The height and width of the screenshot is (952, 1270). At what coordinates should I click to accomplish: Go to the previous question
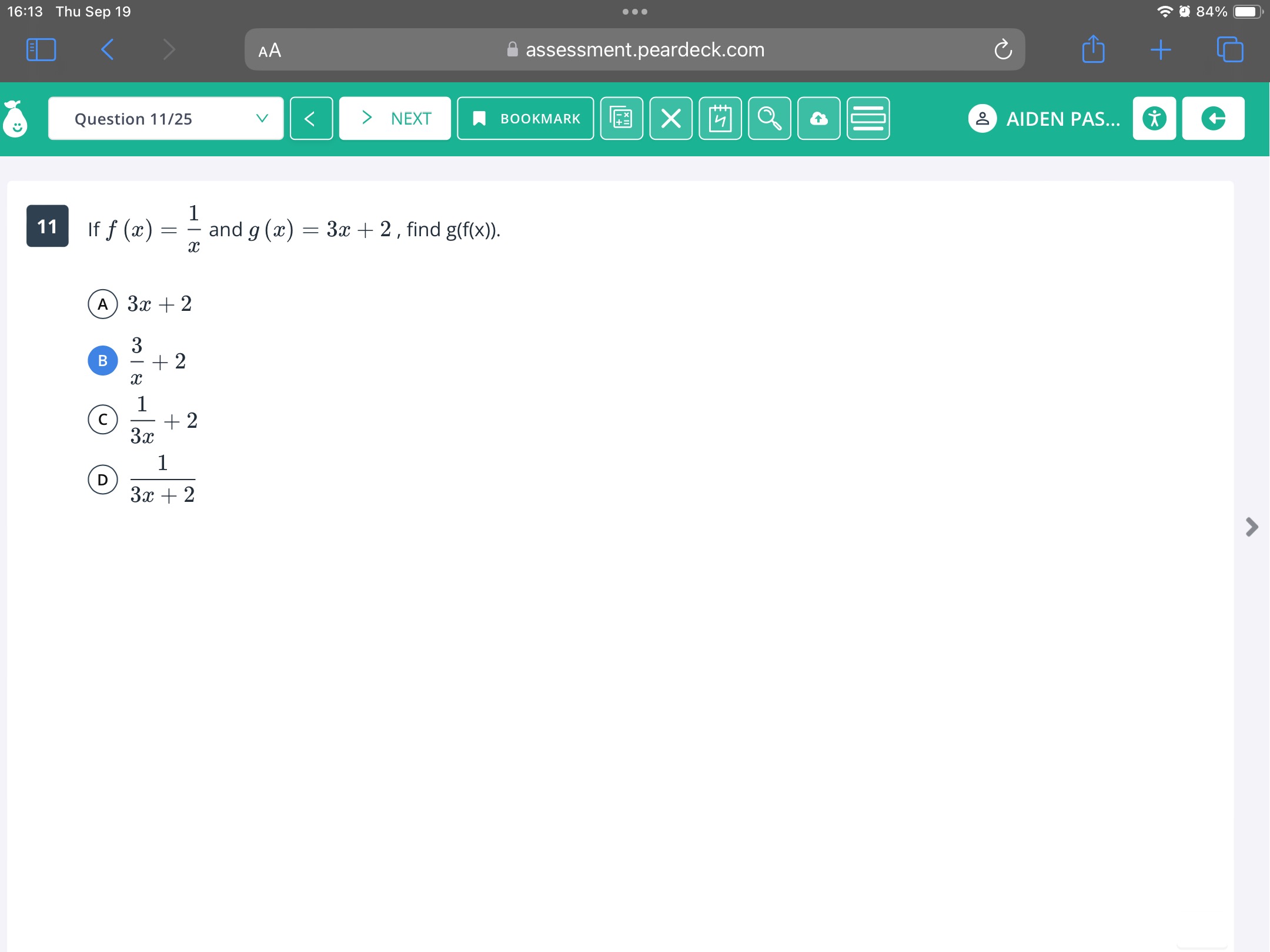click(311, 118)
